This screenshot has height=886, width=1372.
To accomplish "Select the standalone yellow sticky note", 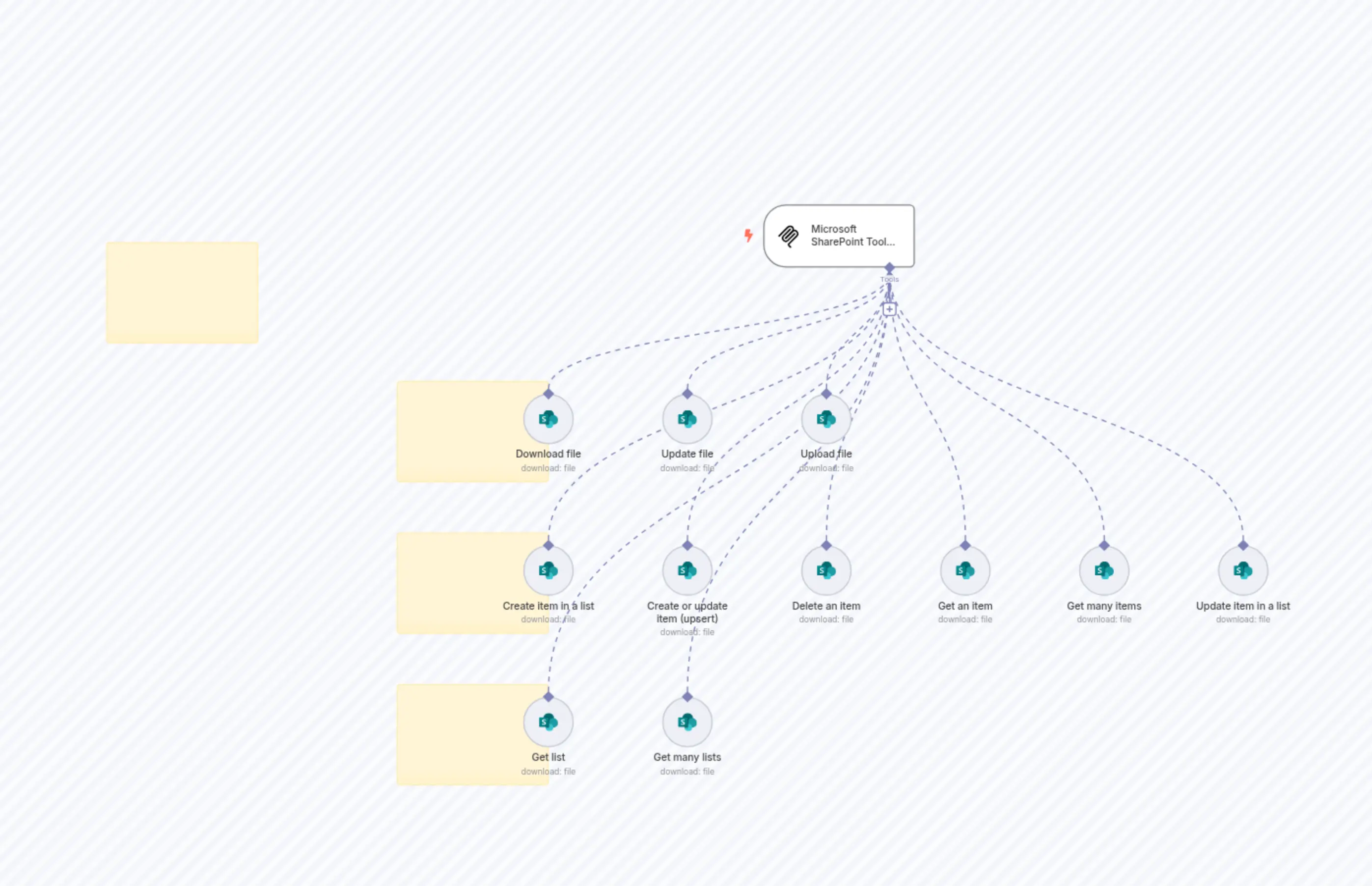I will click(182, 293).
